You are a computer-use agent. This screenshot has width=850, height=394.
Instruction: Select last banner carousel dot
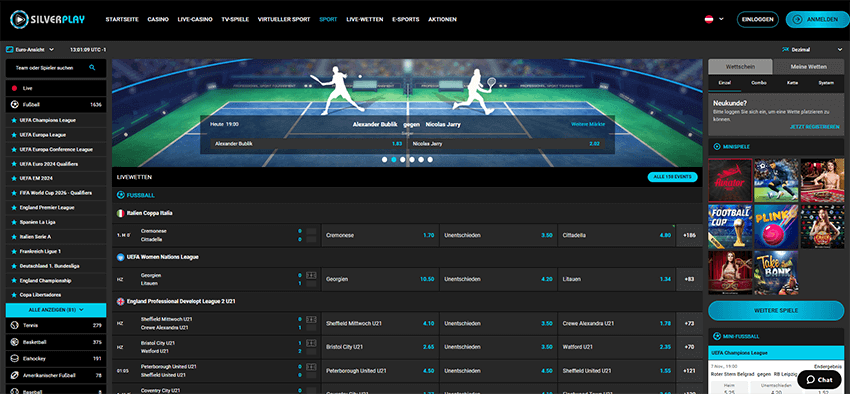point(430,160)
